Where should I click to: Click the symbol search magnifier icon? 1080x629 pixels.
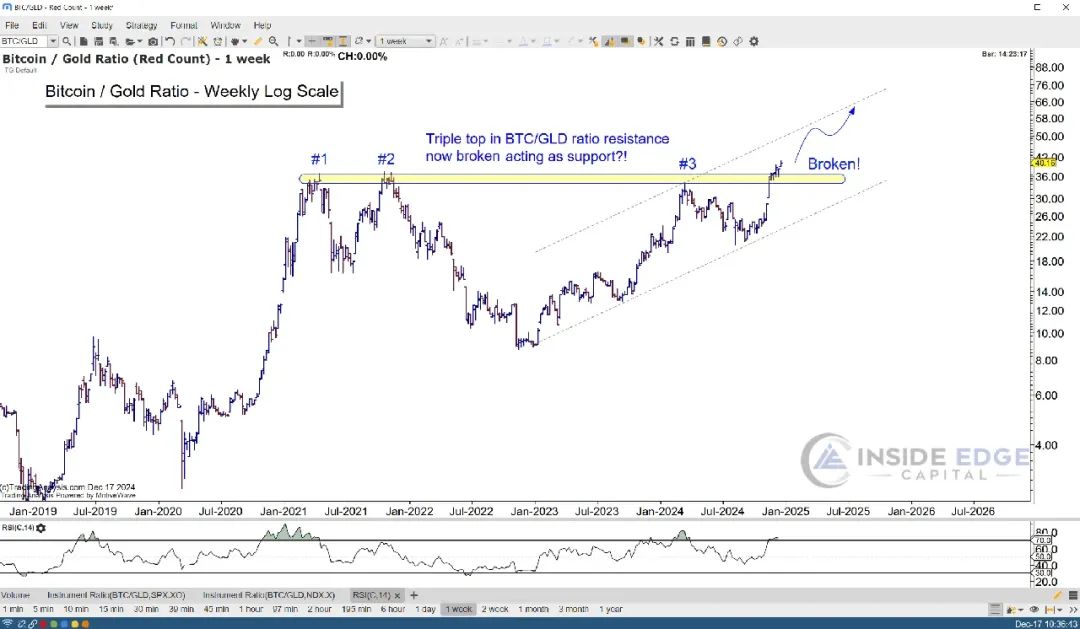66,41
